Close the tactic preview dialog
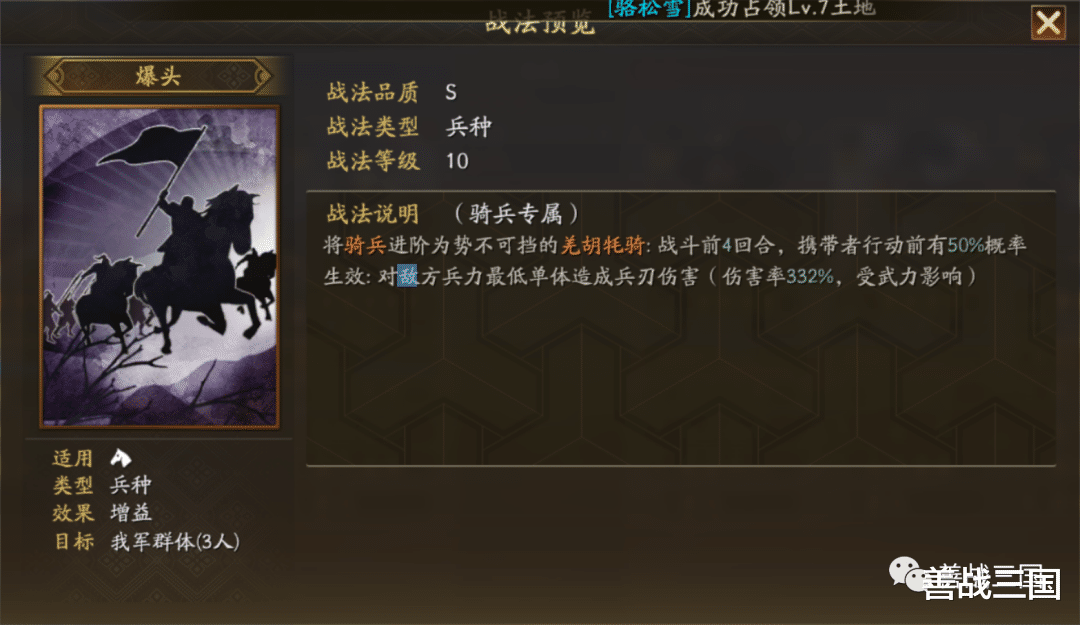The height and width of the screenshot is (625, 1080). coord(1048,23)
